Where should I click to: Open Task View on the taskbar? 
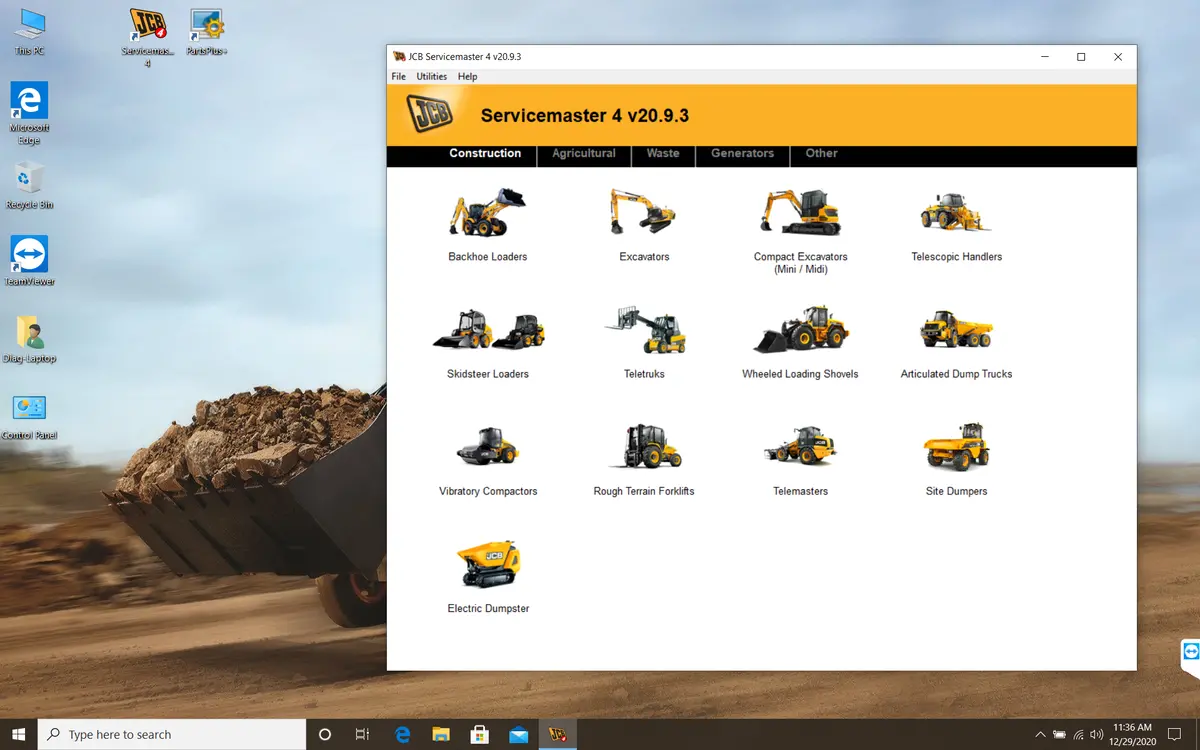[362, 734]
